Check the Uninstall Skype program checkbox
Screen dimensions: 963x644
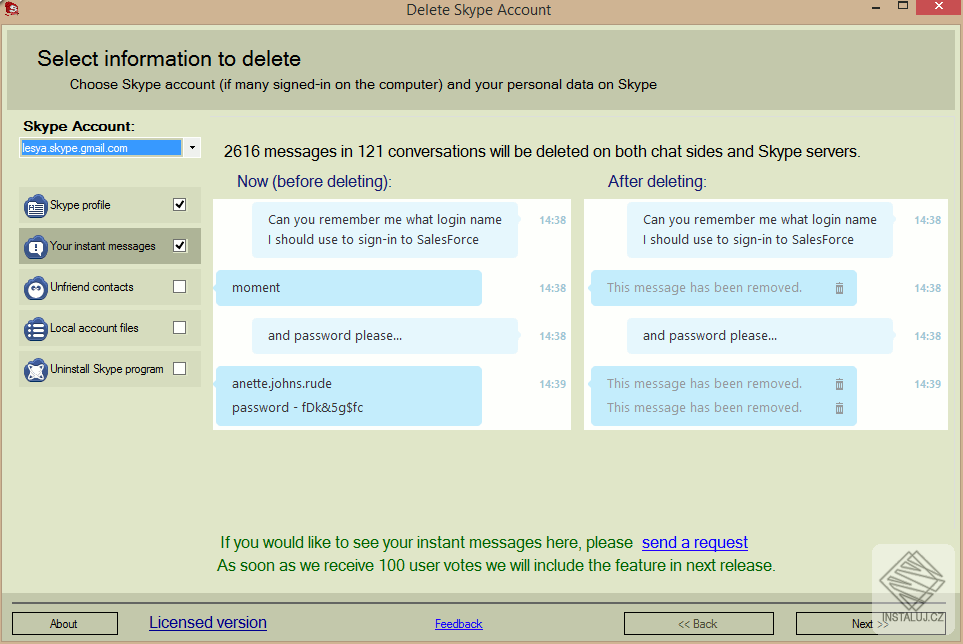click(178, 369)
